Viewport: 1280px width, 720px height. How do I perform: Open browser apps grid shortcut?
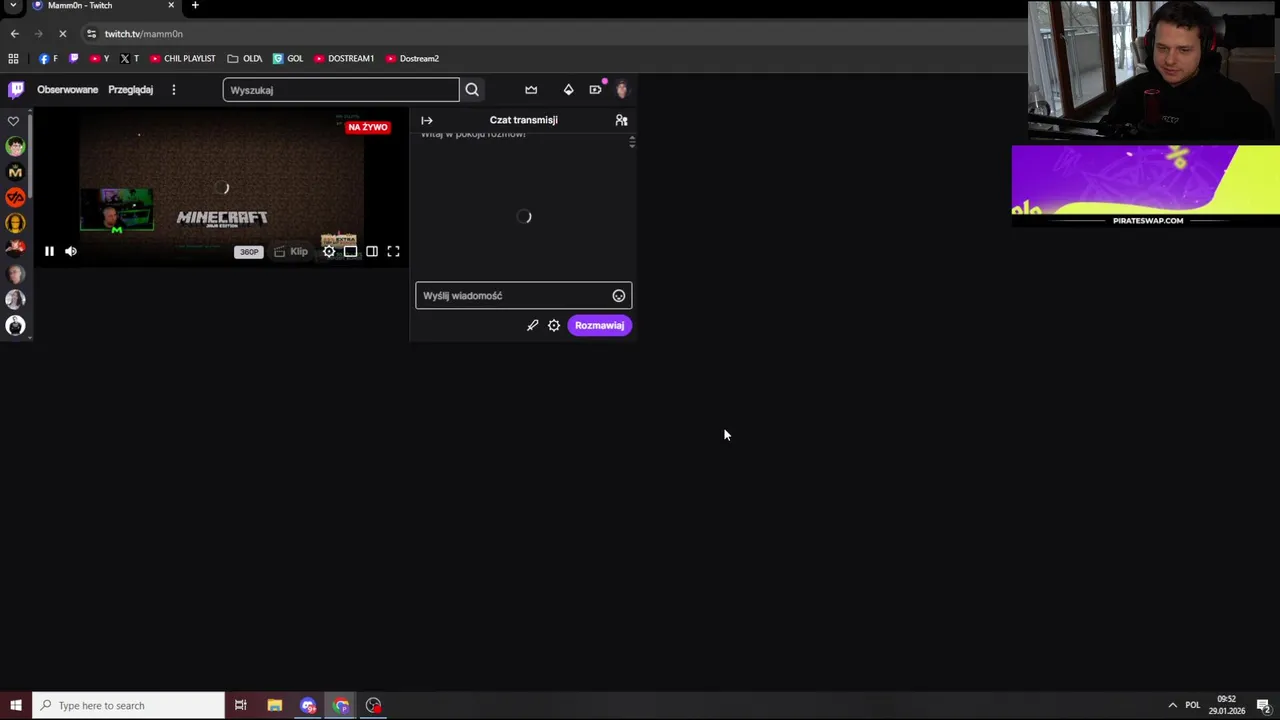(13, 59)
